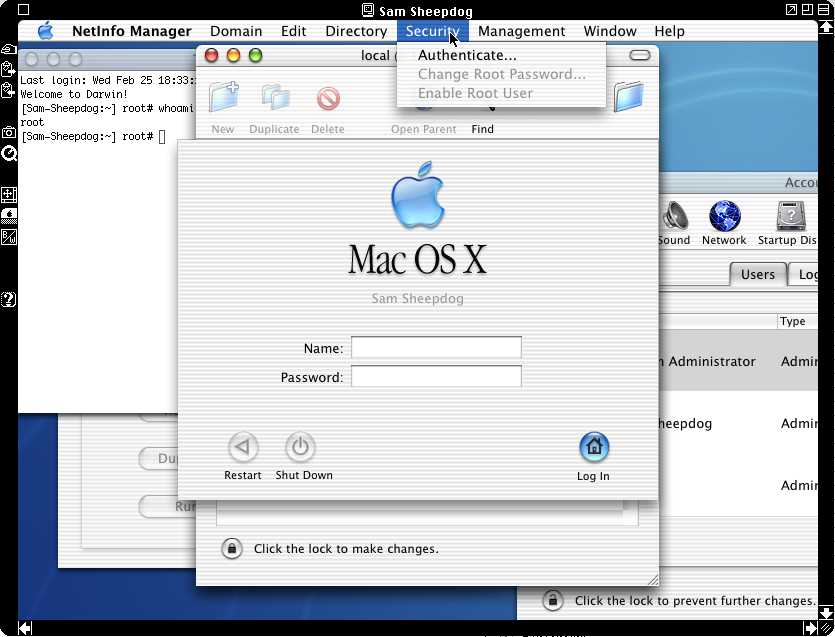Open the Startup Disk icon in System Preferences
The width and height of the screenshot is (835, 637).
[x=791, y=216]
